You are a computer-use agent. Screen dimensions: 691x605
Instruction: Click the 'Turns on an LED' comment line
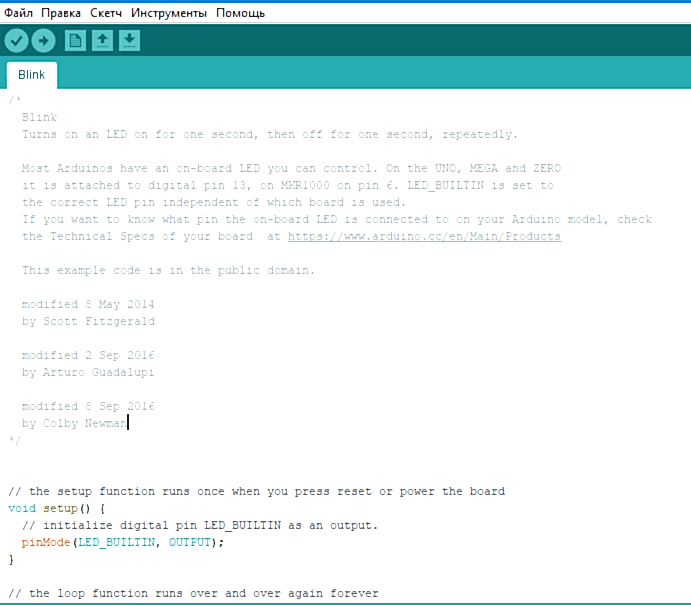pyautogui.click(x=270, y=134)
